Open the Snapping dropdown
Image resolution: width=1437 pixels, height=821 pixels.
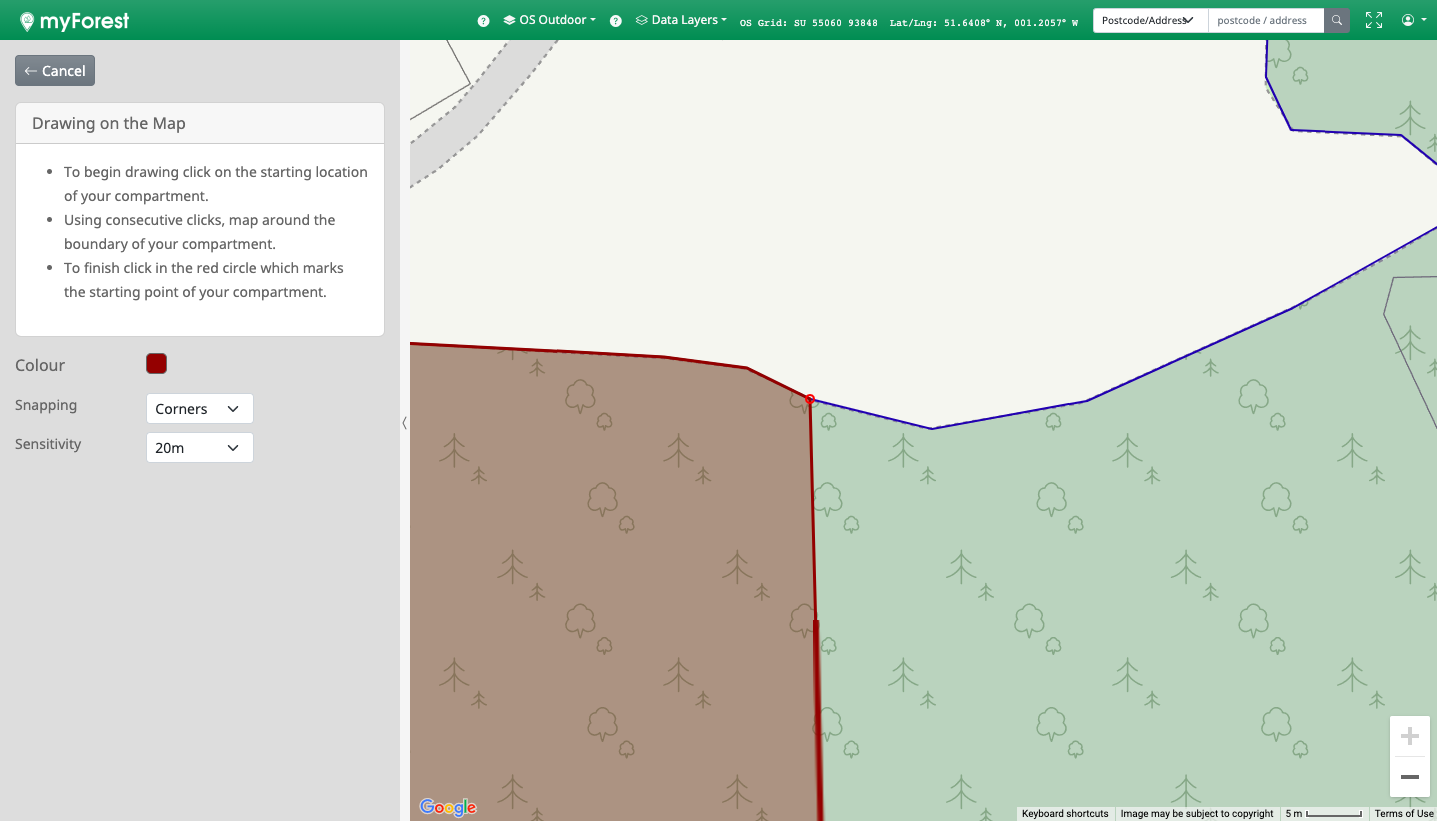[x=199, y=409]
